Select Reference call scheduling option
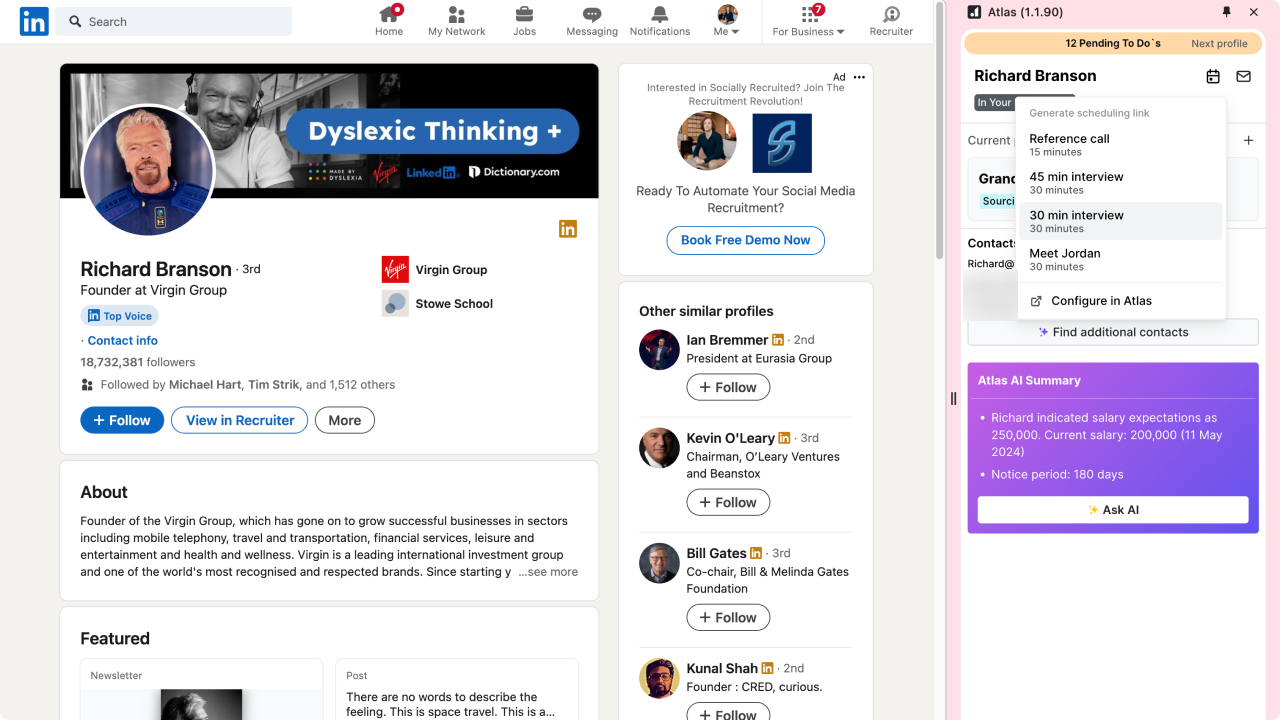The image size is (1280, 720). point(1121,145)
